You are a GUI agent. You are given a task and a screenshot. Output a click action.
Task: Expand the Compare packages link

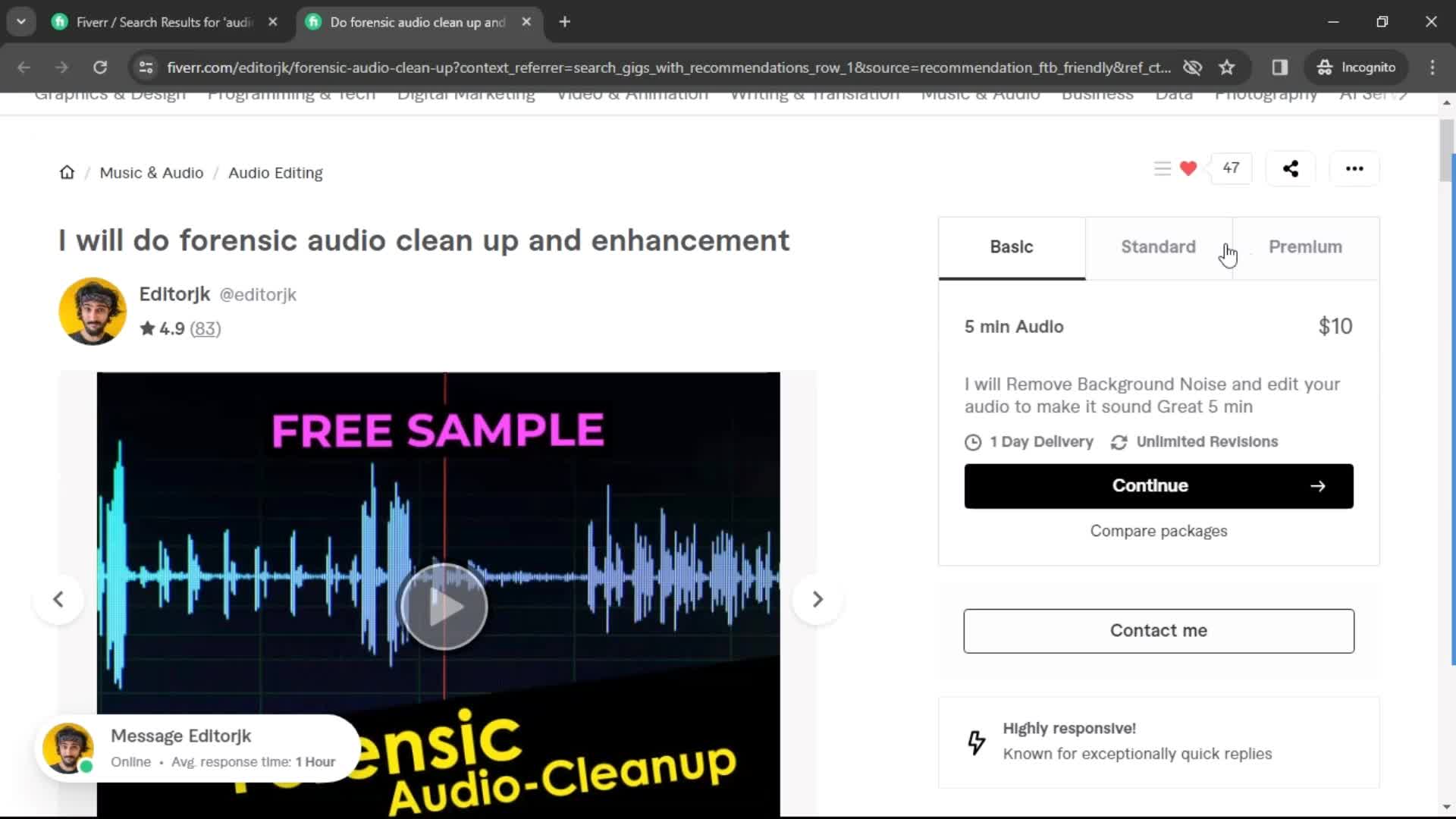click(x=1158, y=530)
